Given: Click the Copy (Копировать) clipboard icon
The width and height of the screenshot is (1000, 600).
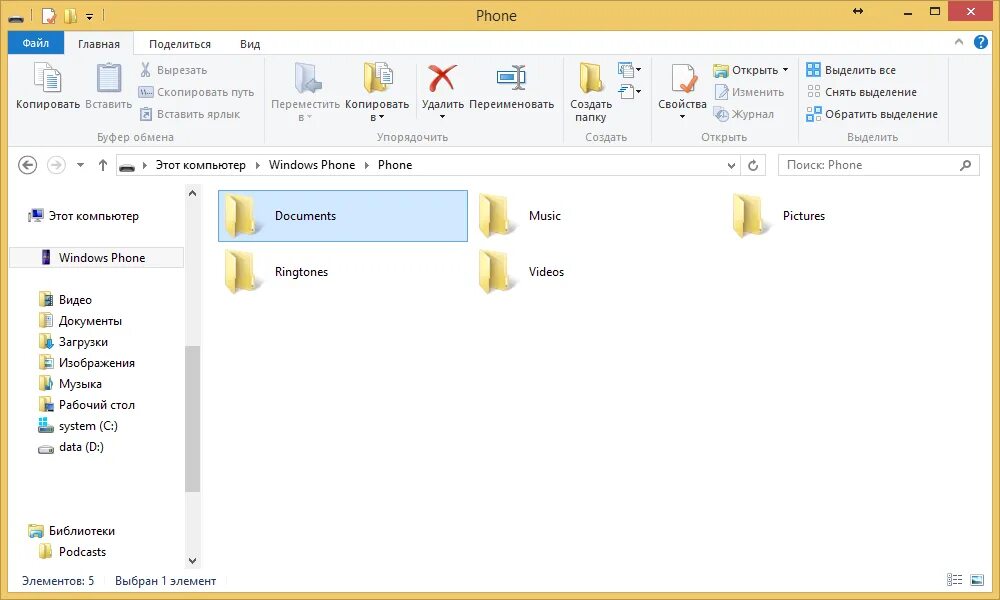Looking at the screenshot, I should 47,78.
